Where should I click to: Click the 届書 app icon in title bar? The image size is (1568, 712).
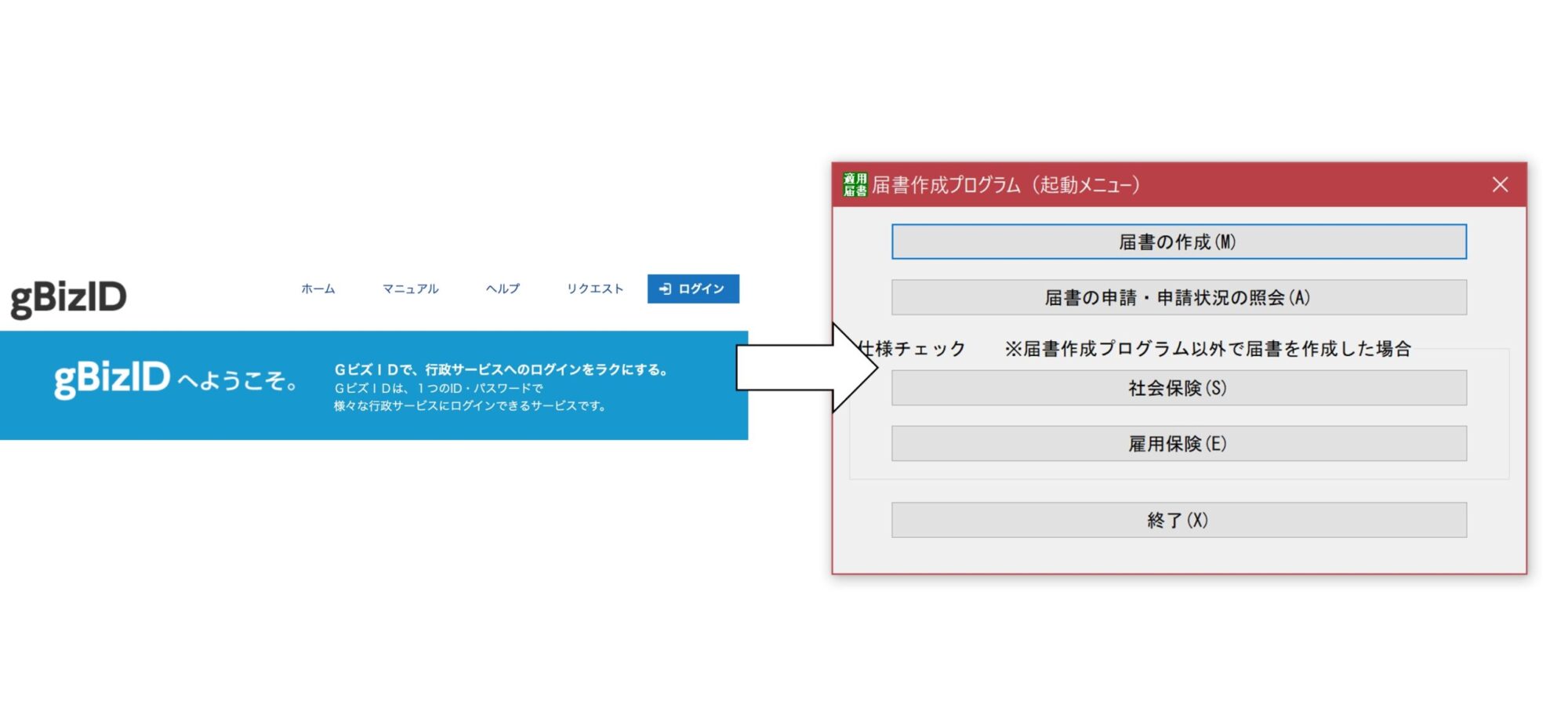[x=855, y=184]
